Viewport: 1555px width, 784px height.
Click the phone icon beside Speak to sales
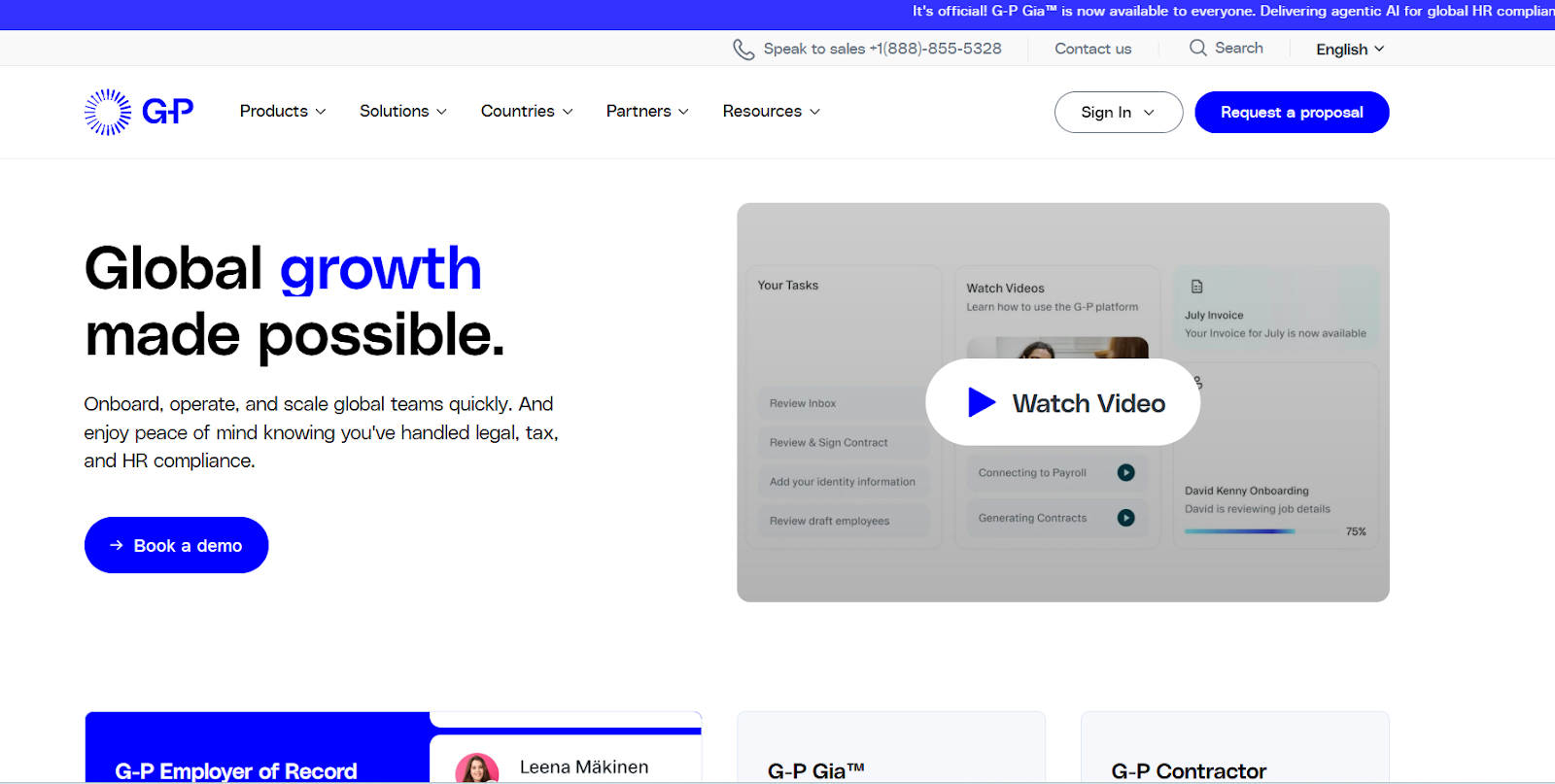[x=743, y=50]
